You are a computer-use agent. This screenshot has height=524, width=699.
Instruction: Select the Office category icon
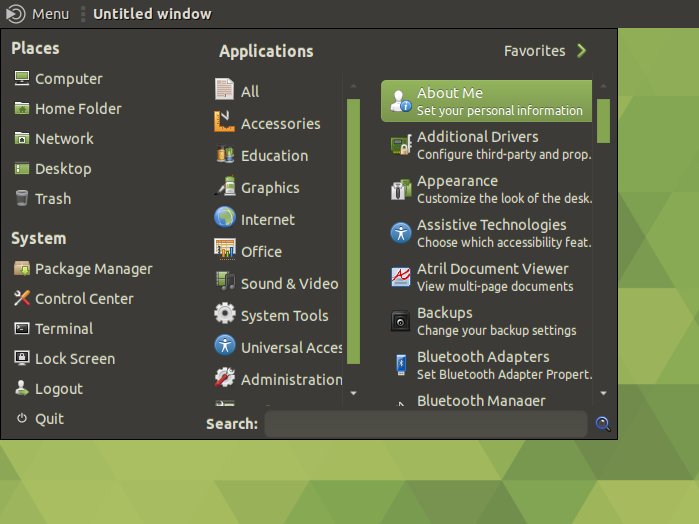click(225, 249)
